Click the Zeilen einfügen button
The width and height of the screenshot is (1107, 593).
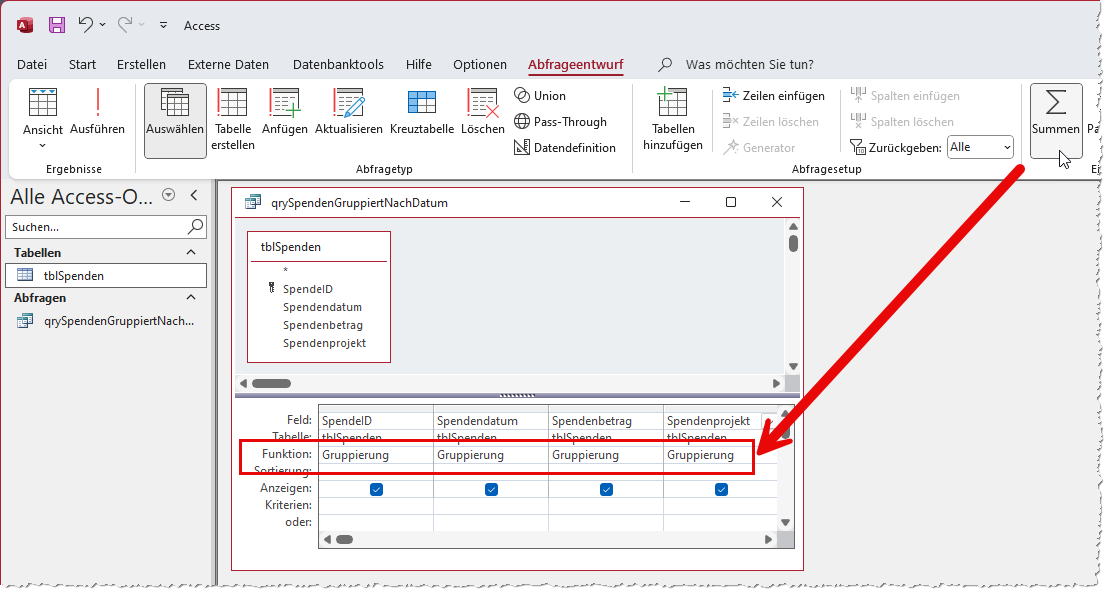tap(773, 96)
